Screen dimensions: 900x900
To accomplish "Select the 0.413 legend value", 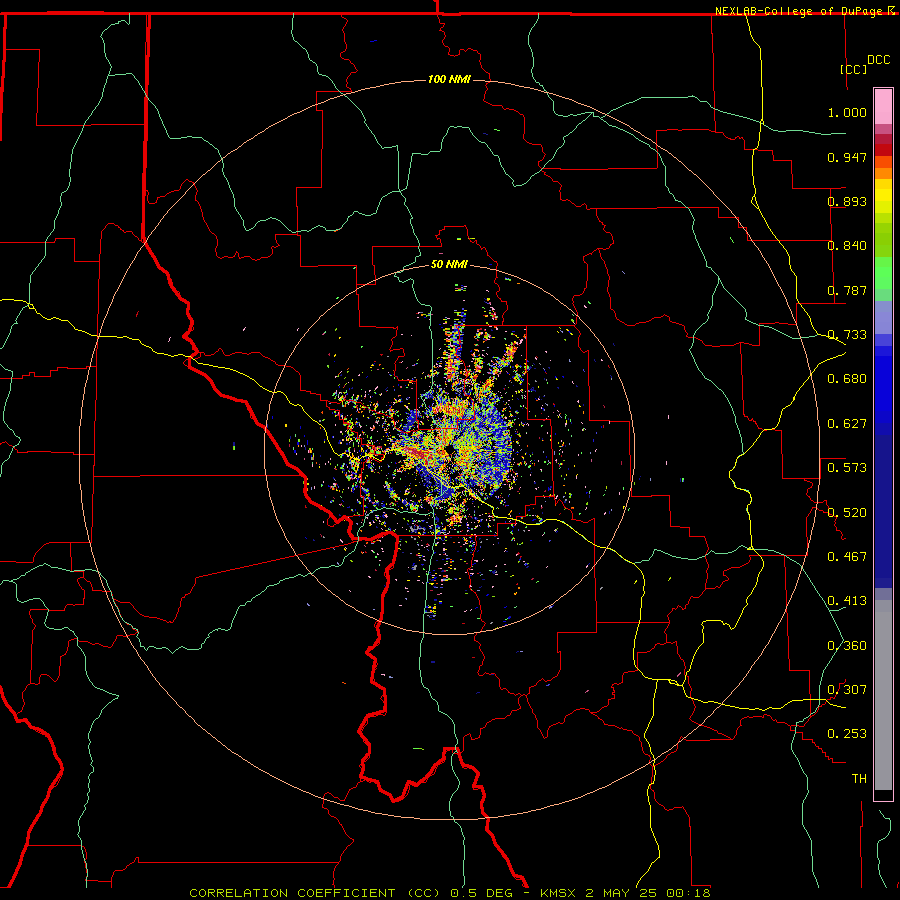I will point(847,601).
